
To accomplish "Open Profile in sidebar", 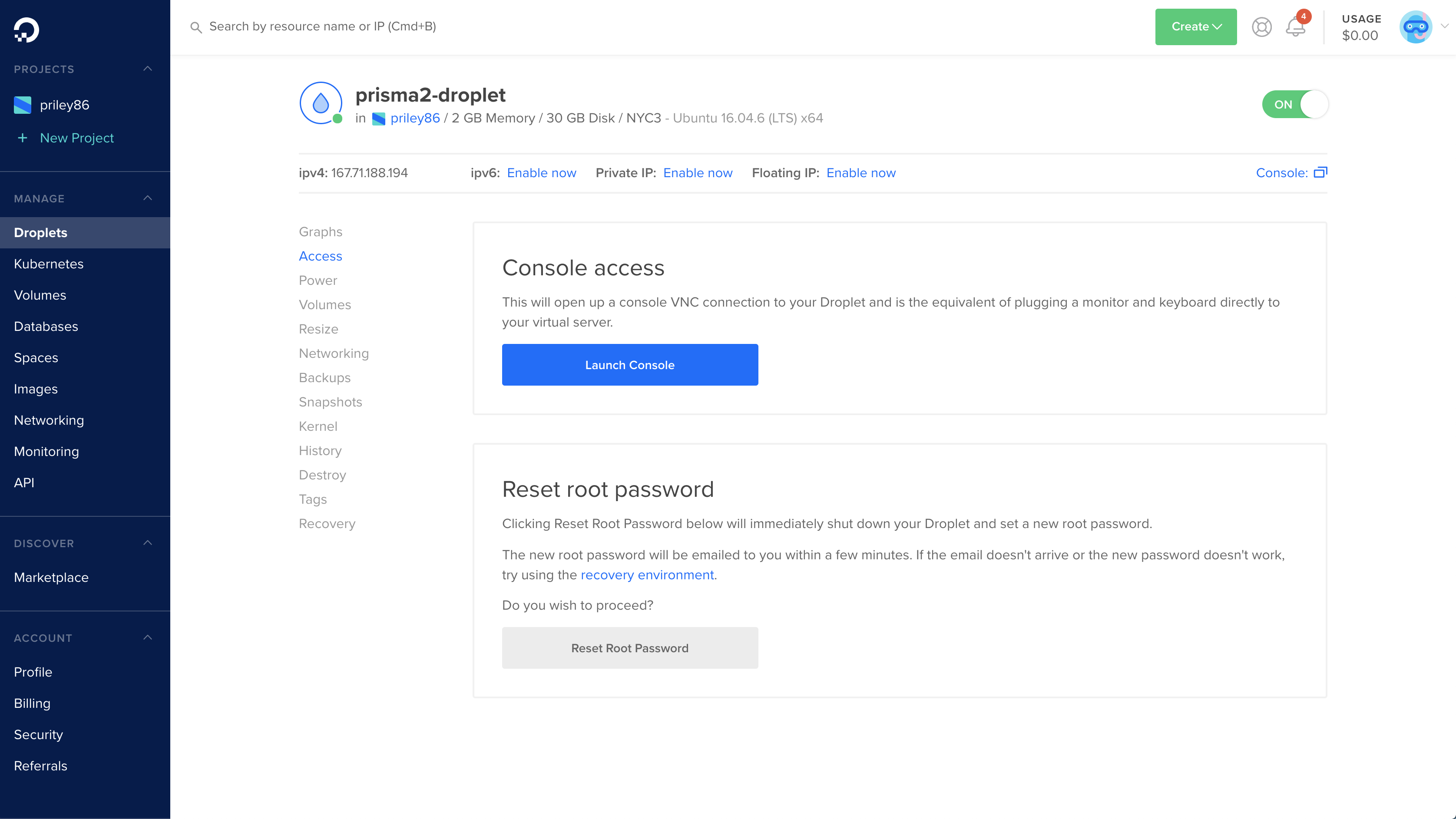I will 33,672.
